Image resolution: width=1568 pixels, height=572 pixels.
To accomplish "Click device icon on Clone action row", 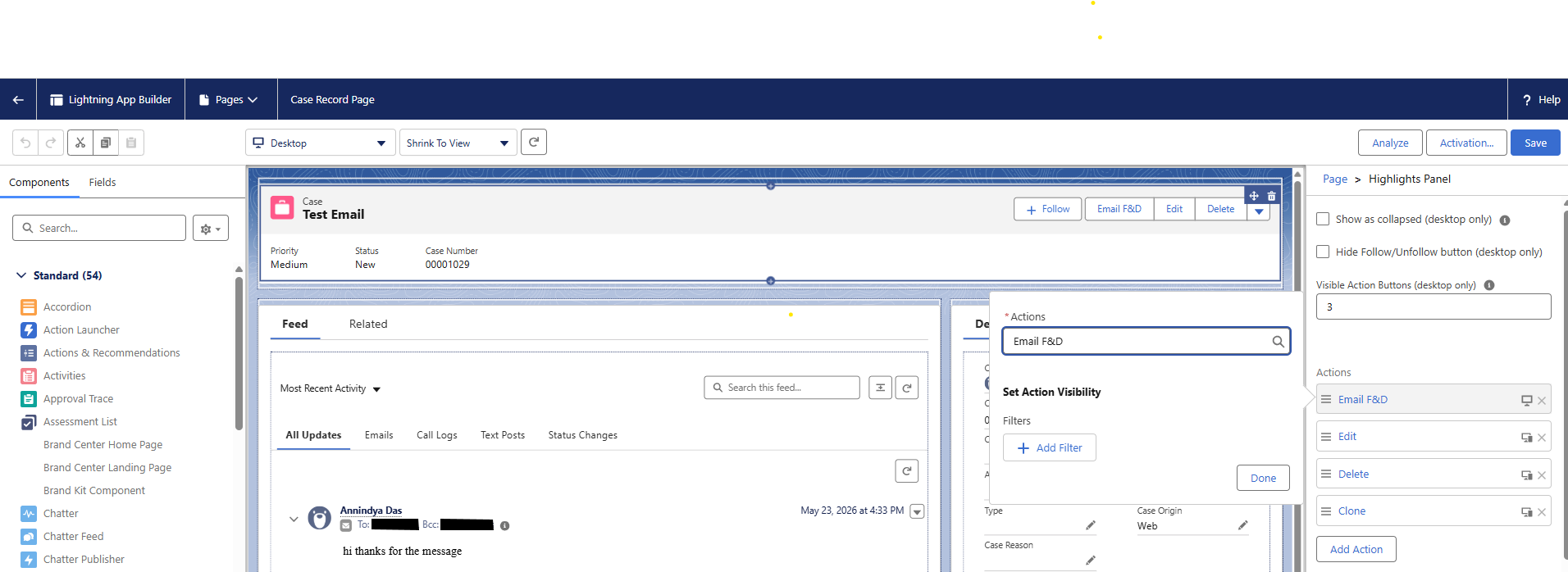I will click(x=1526, y=512).
